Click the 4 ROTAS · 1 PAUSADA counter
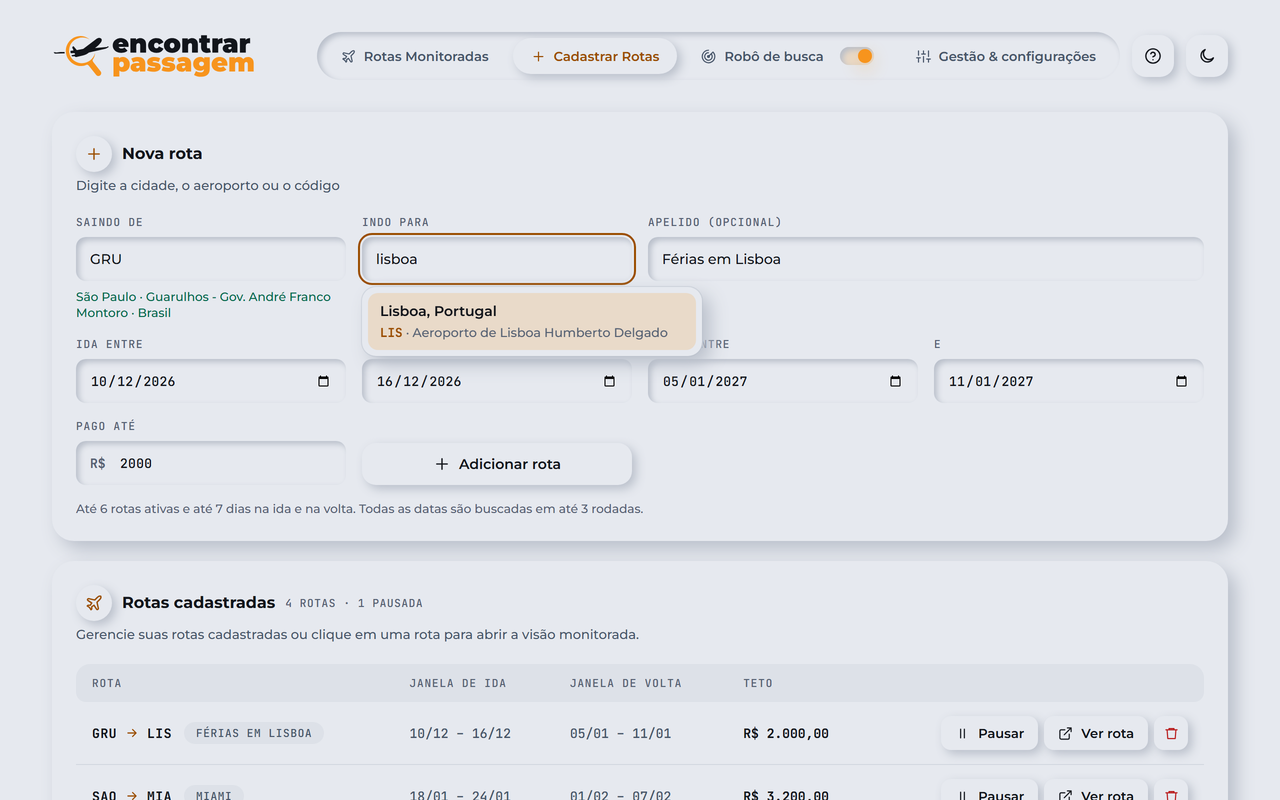 coord(354,603)
